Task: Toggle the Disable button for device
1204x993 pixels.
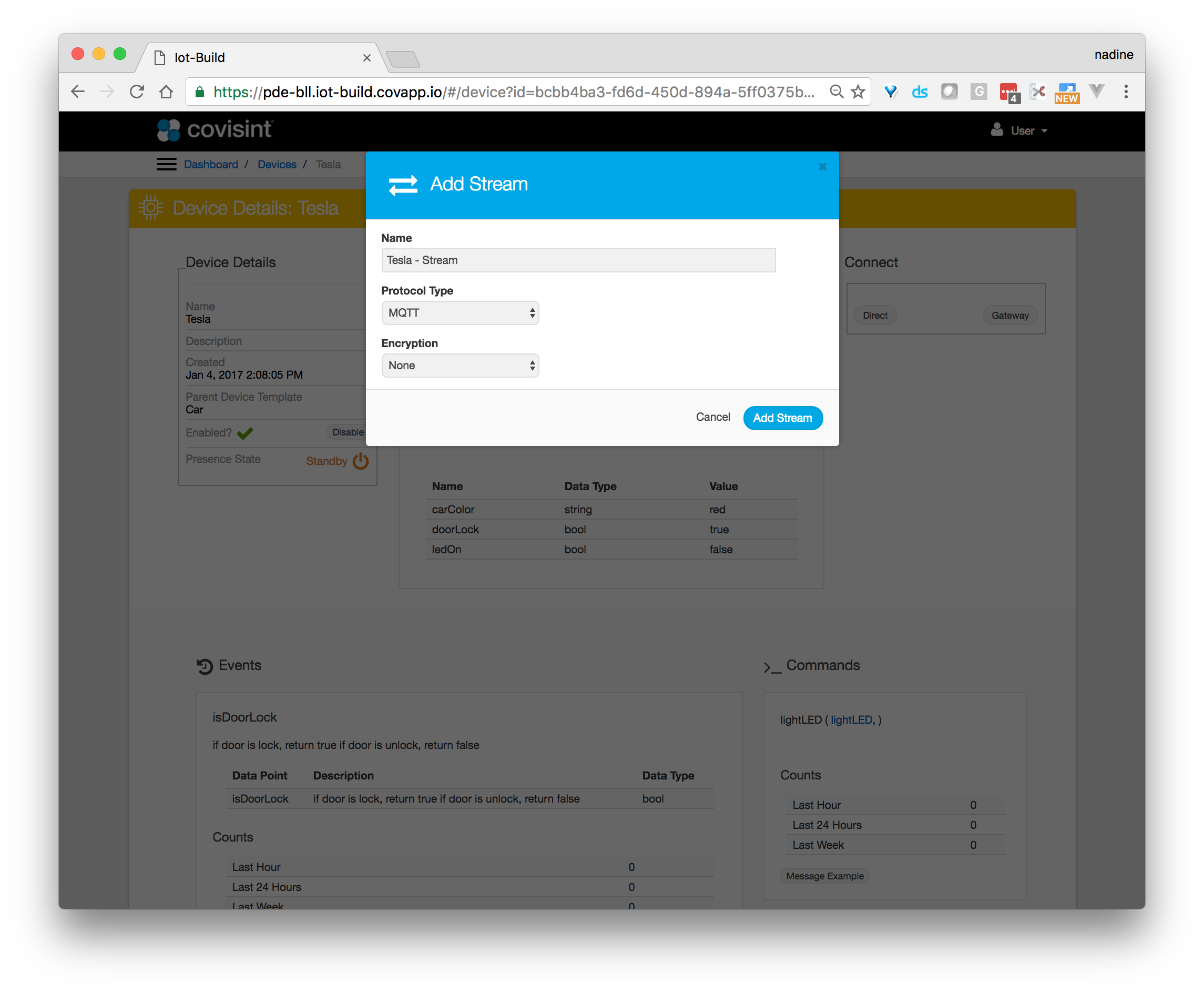Action: [x=348, y=432]
